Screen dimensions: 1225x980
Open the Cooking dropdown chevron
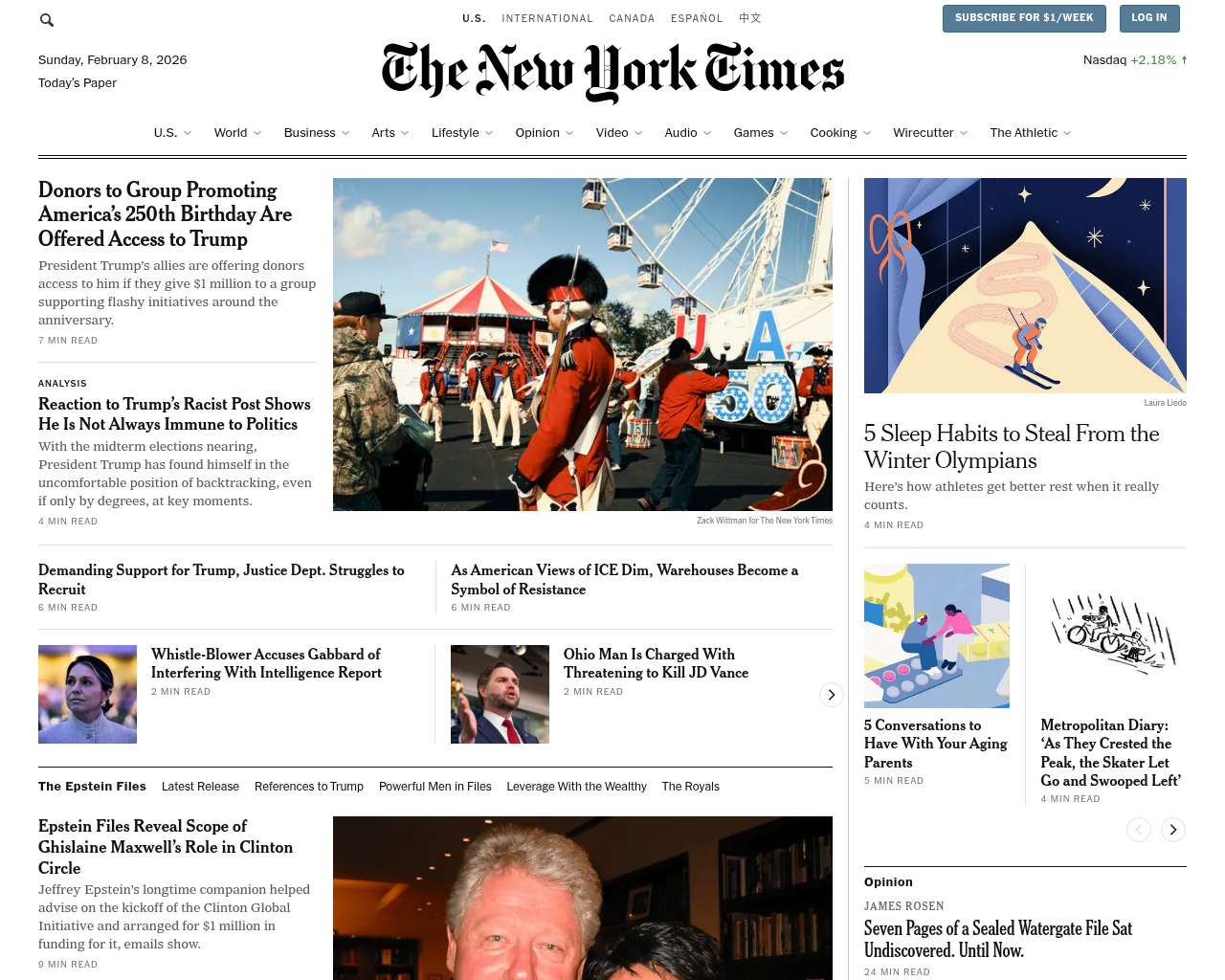coord(867,133)
